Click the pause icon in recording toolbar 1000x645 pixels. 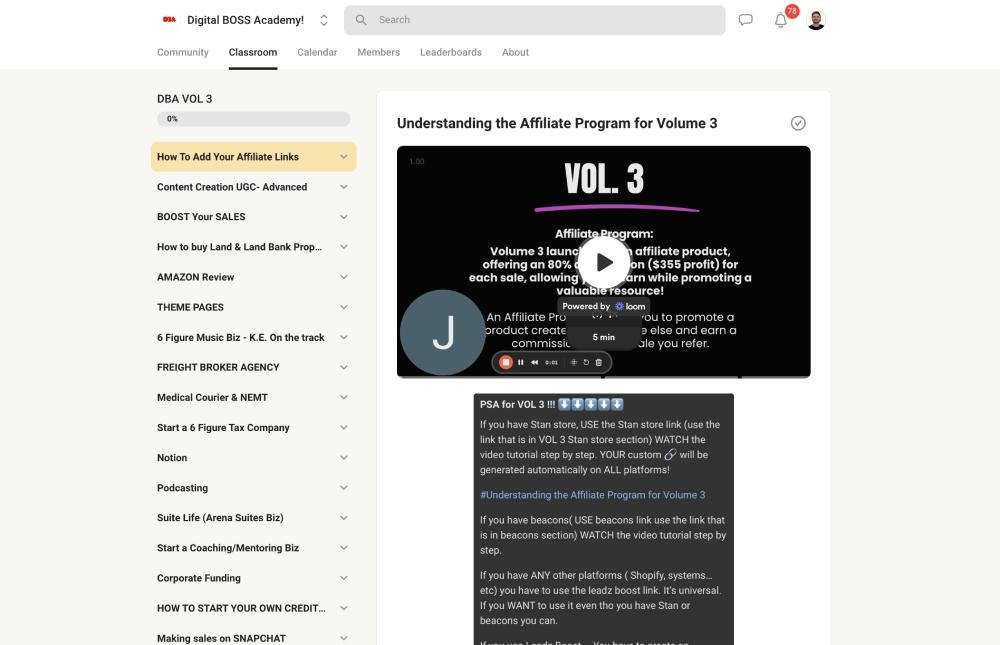[x=520, y=362]
